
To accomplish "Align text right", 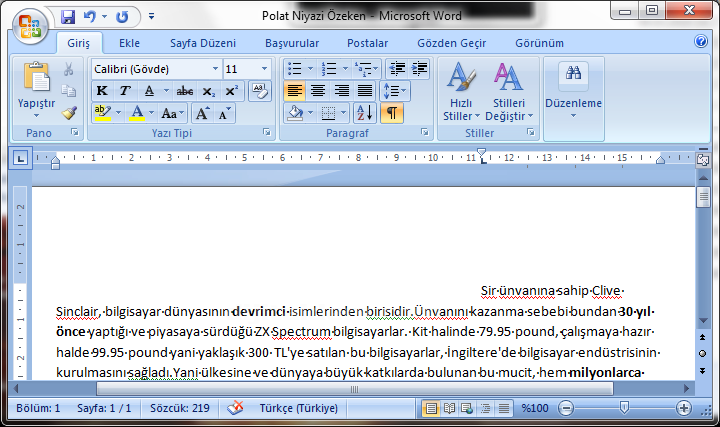I will tap(342, 91).
